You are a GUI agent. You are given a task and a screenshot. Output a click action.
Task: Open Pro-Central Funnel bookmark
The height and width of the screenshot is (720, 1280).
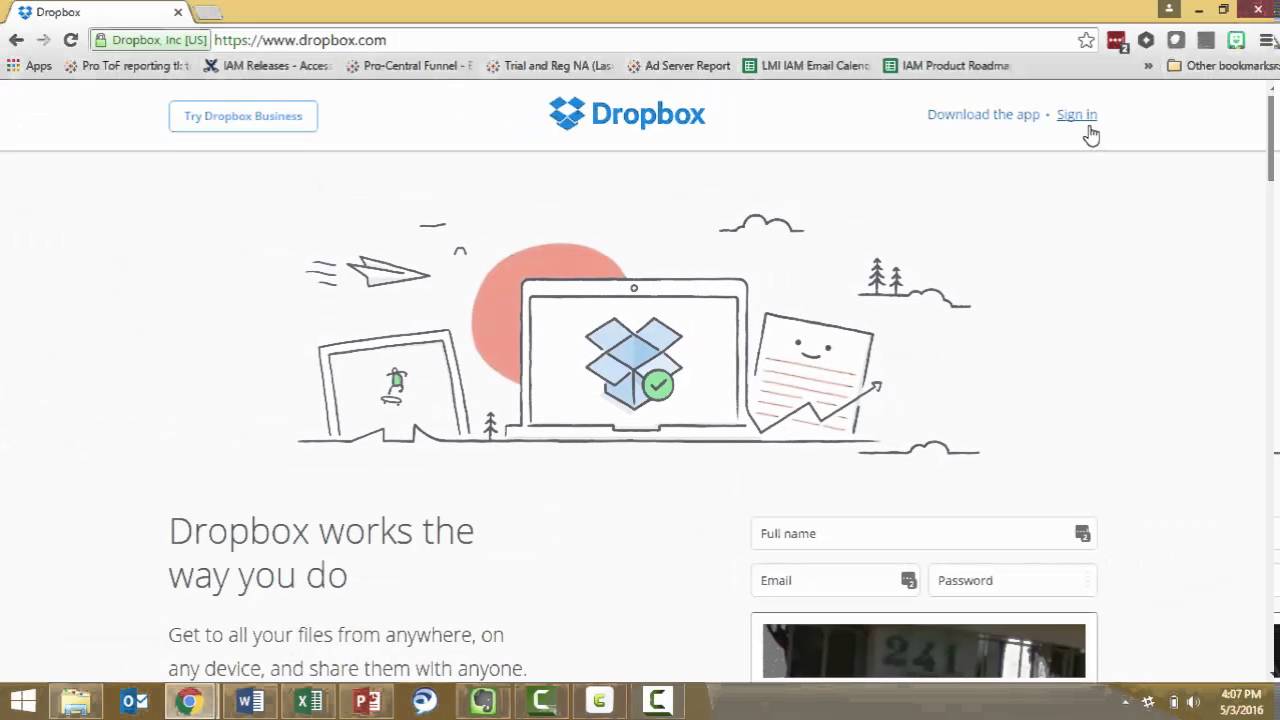point(409,66)
